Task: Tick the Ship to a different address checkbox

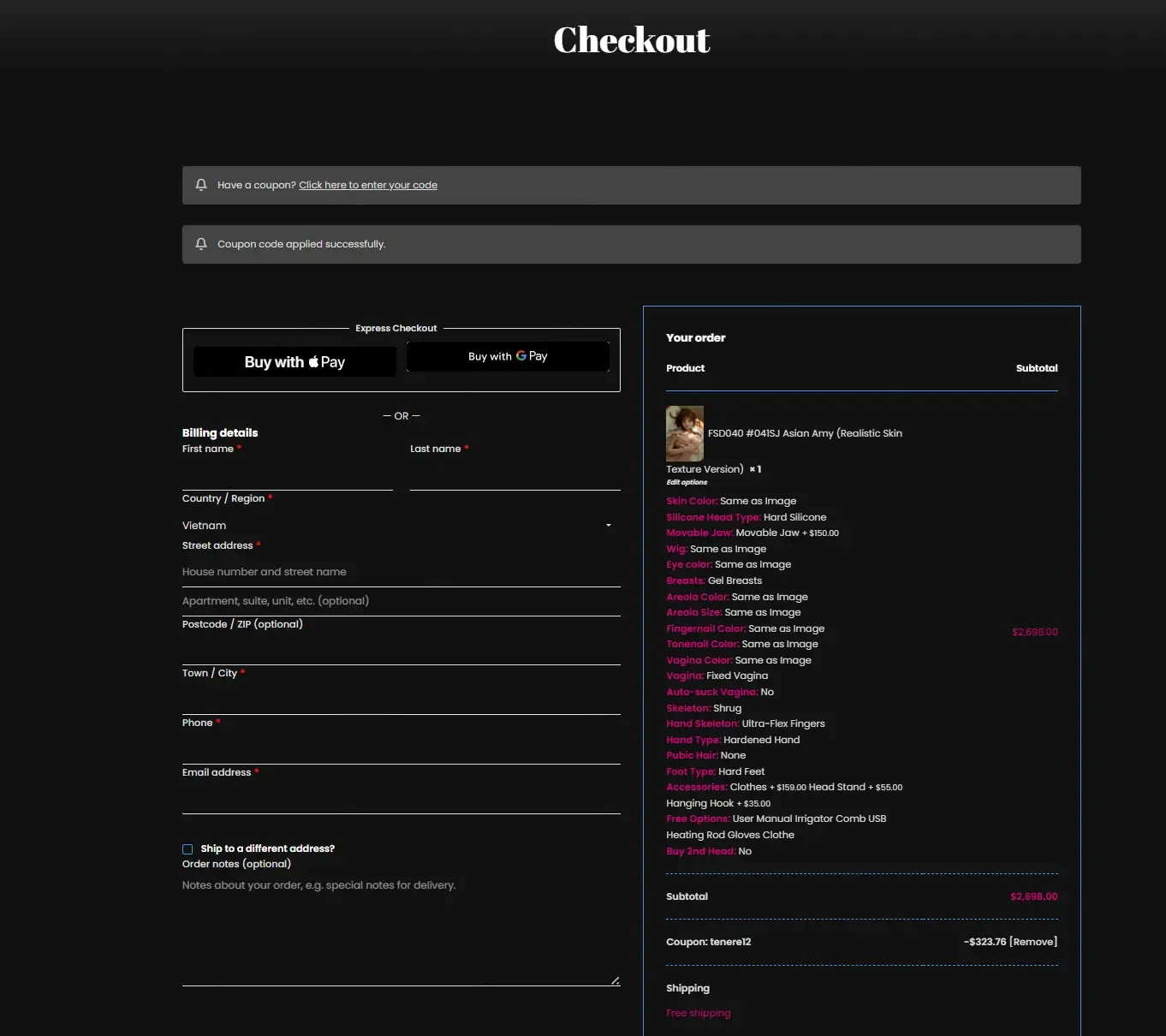Action: click(x=187, y=849)
